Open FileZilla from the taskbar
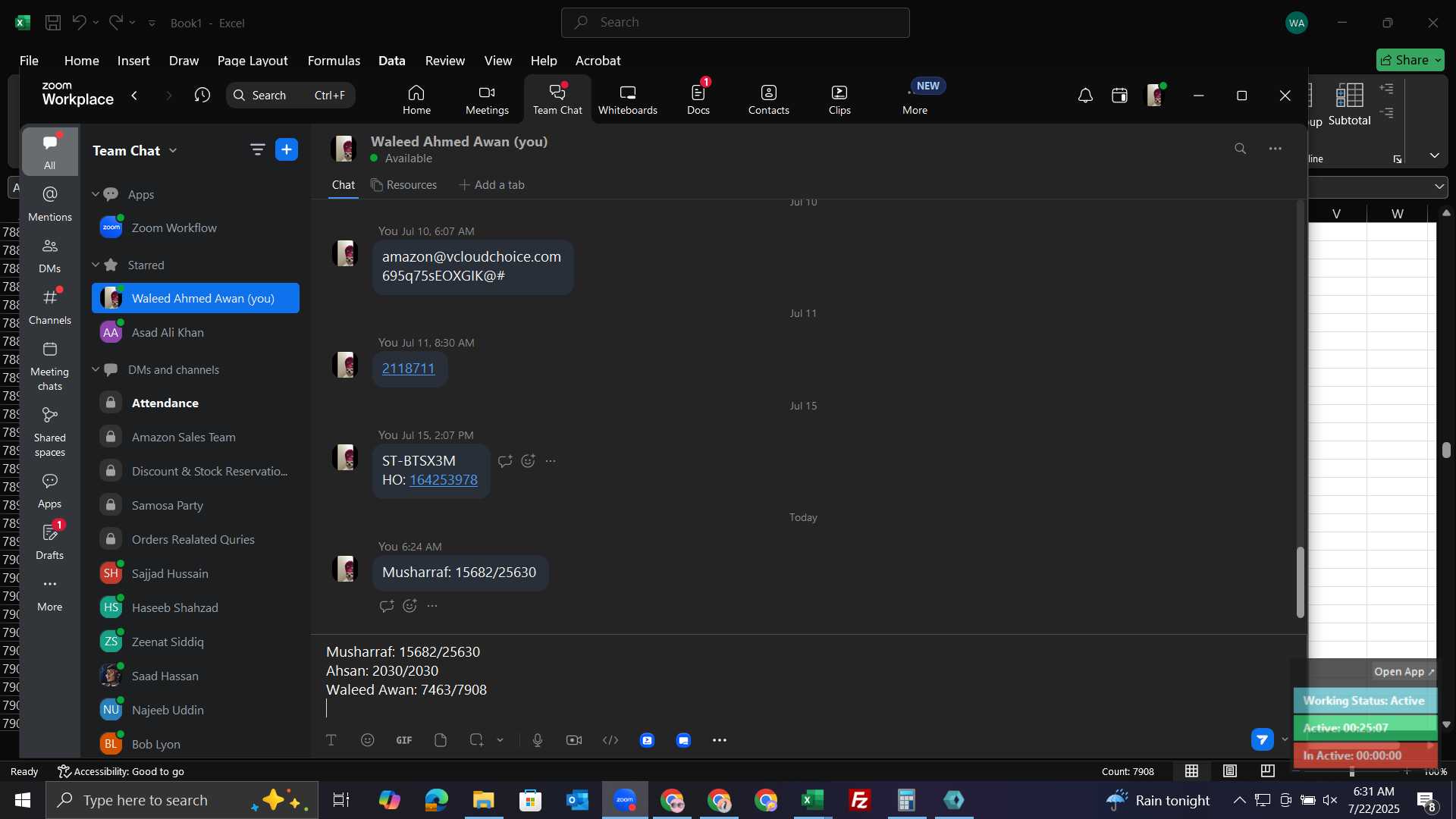Viewport: 1456px width, 819px height. [x=860, y=800]
